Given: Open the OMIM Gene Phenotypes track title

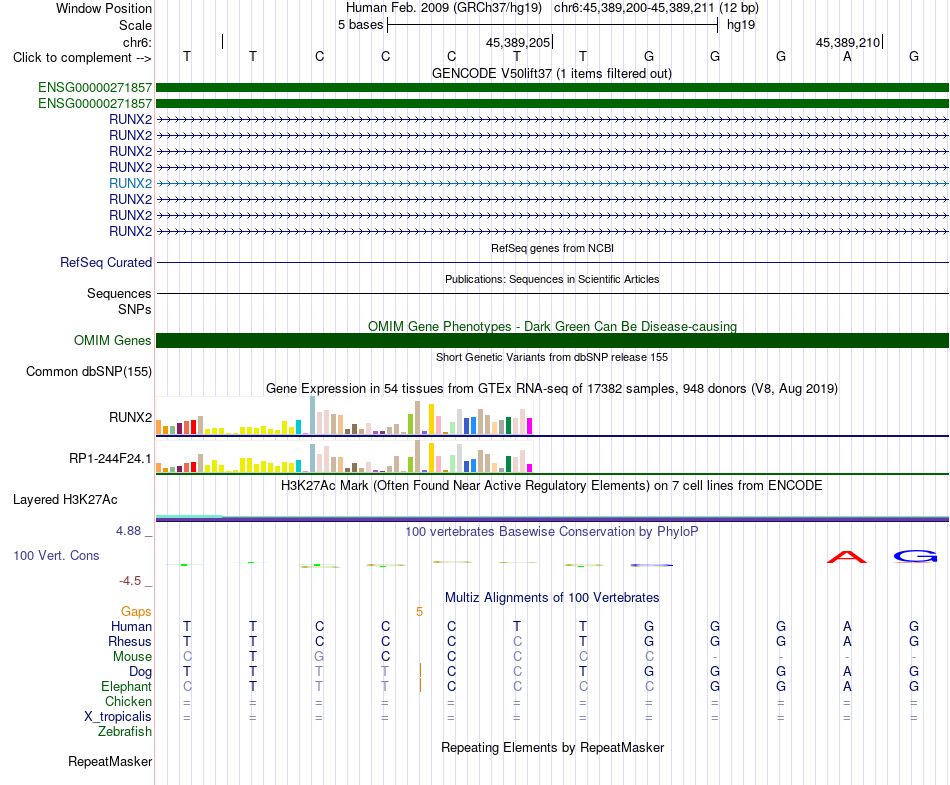Looking at the screenshot, I should [x=552, y=326].
